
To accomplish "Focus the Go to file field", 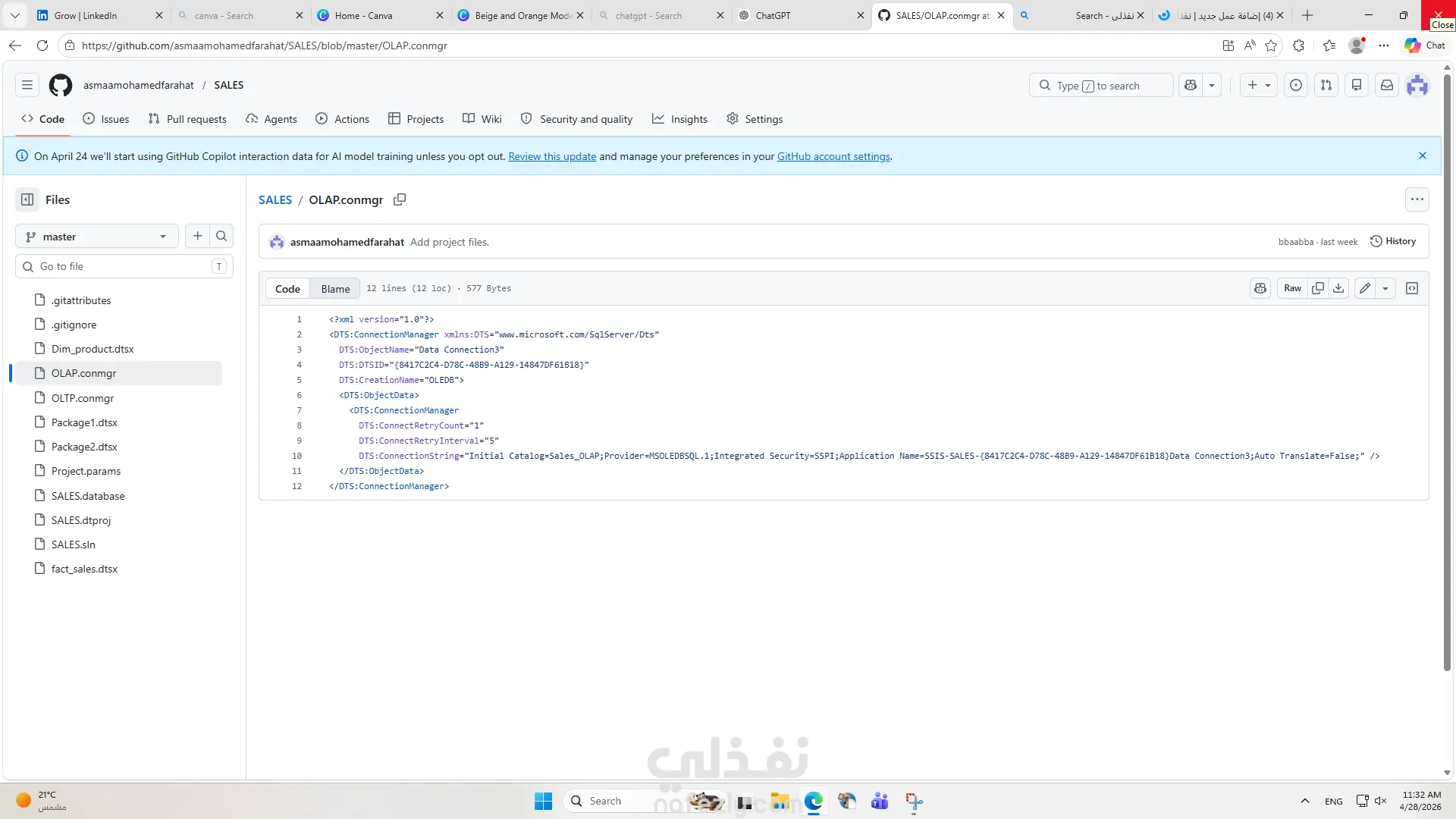I will click(x=124, y=266).
